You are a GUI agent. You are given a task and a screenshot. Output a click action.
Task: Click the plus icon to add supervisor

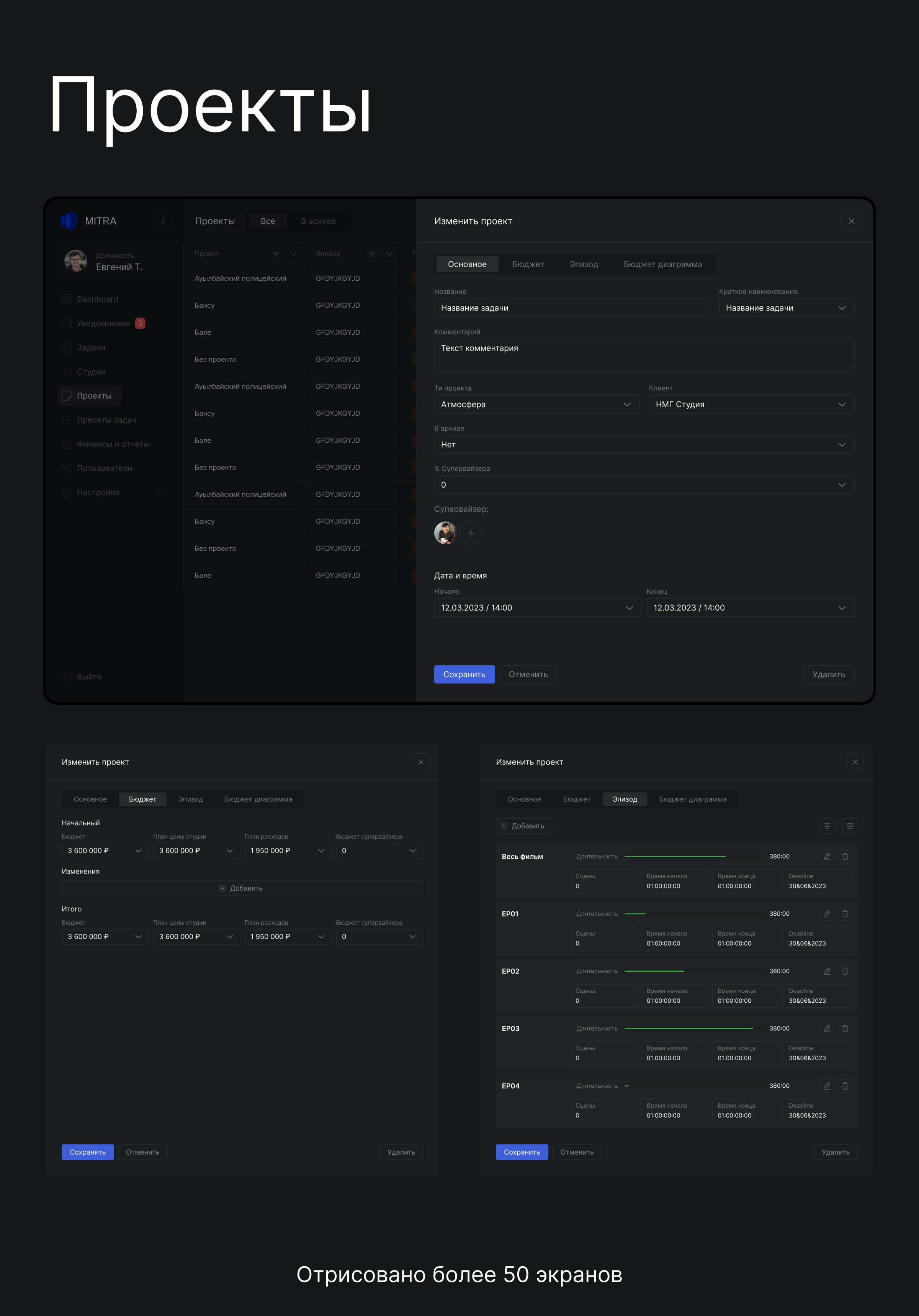tap(470, 533)
